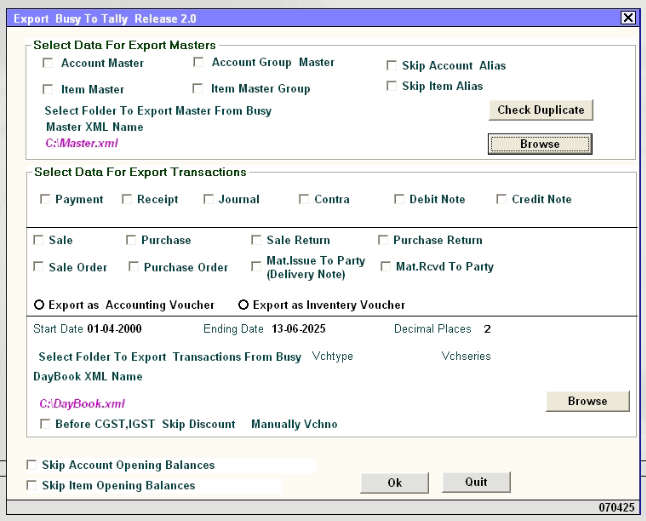Enable Skip Account Opening Balances
The width and height of the screenshot is (646, 521).
coord(31,465)
